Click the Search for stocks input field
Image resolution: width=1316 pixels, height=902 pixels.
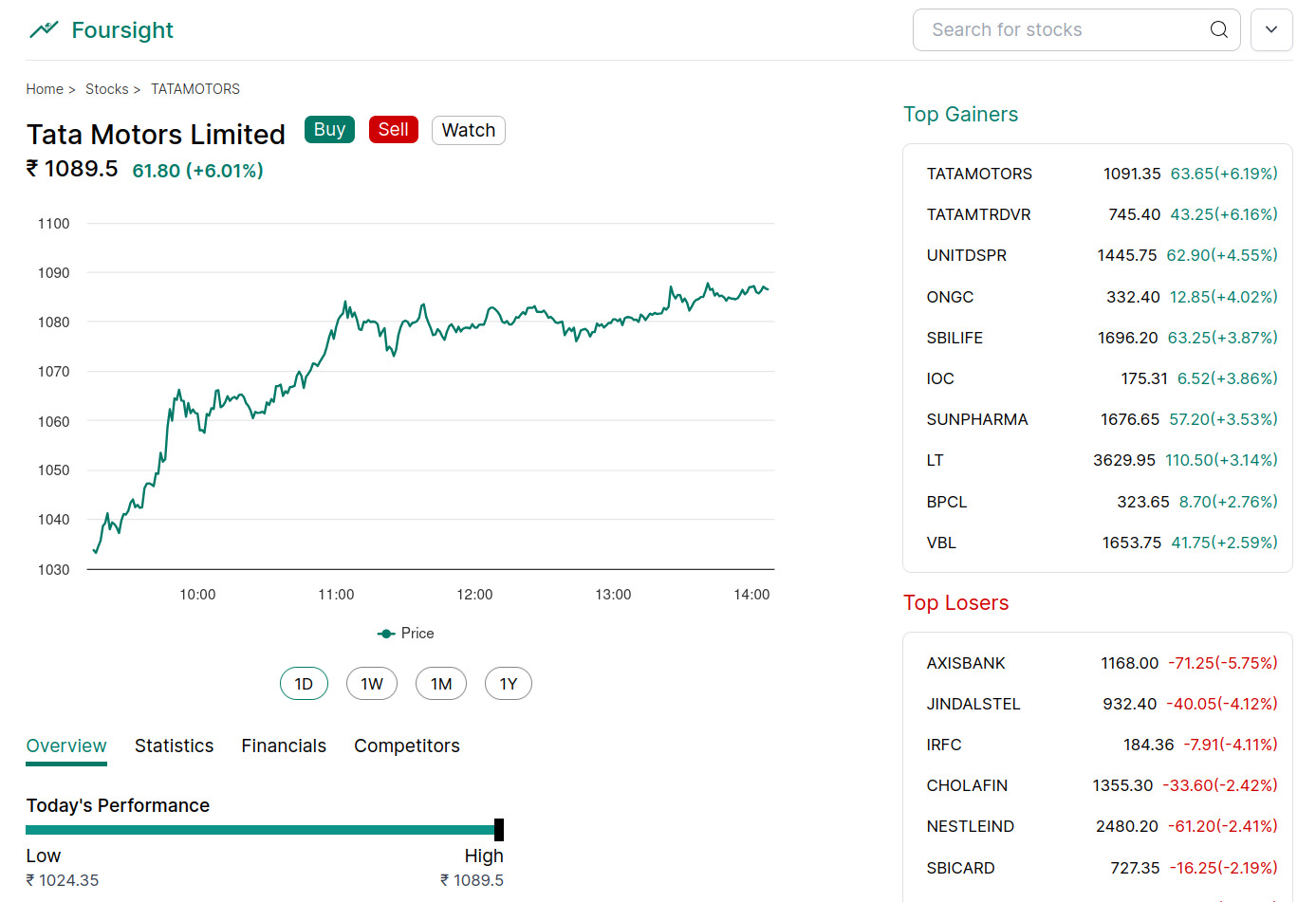(x=1044, y=29)
